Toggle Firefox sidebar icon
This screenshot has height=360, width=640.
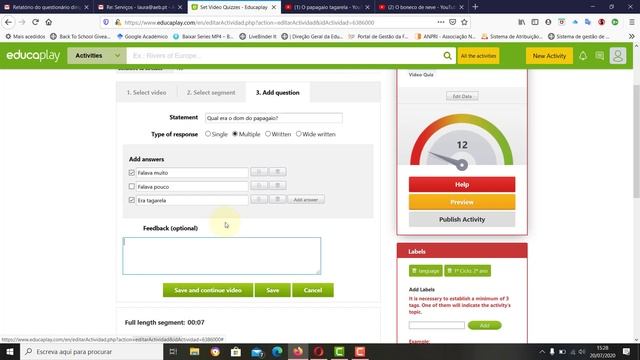[535, 22]
